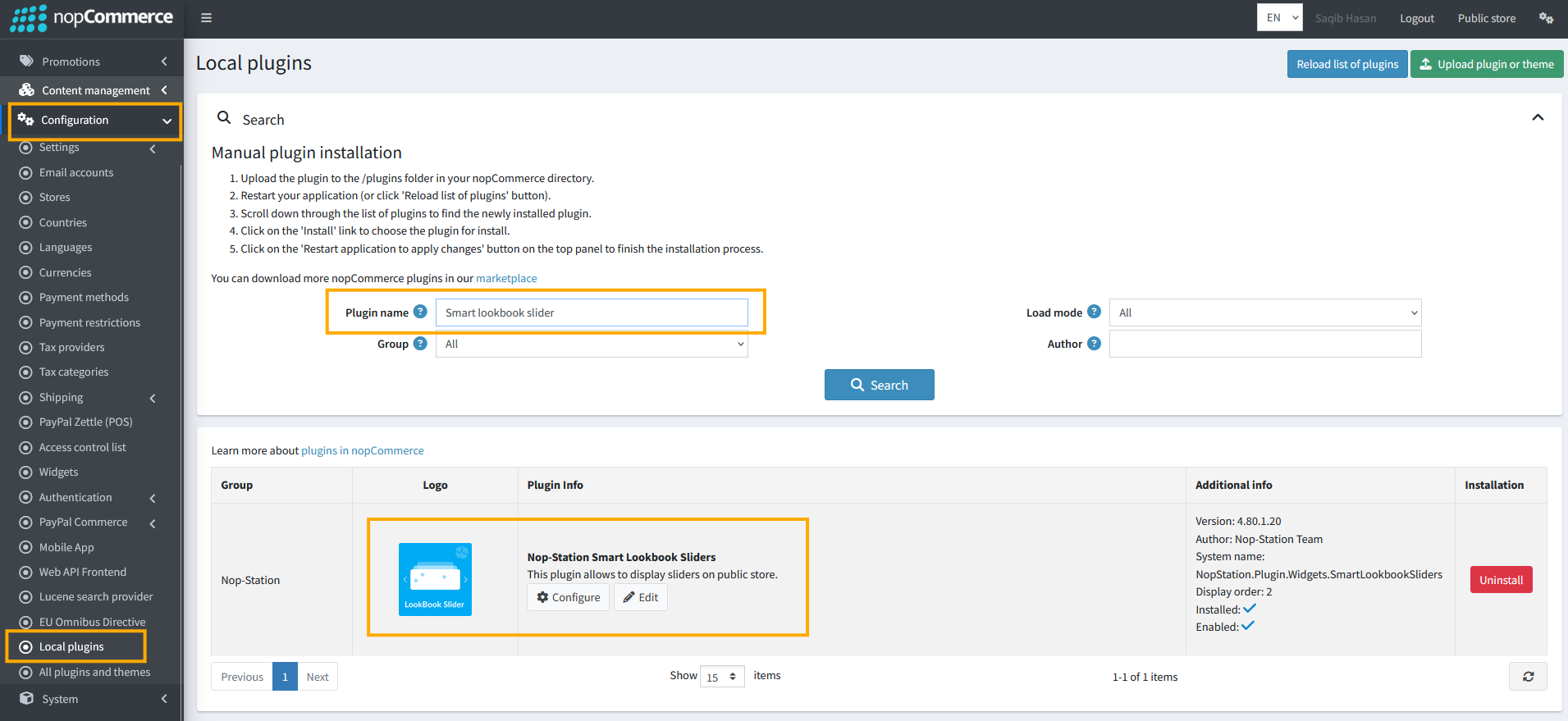Expand the Promotions menu arrow
This screenshot has width=1568, height=721.
[x=164, y=62]
